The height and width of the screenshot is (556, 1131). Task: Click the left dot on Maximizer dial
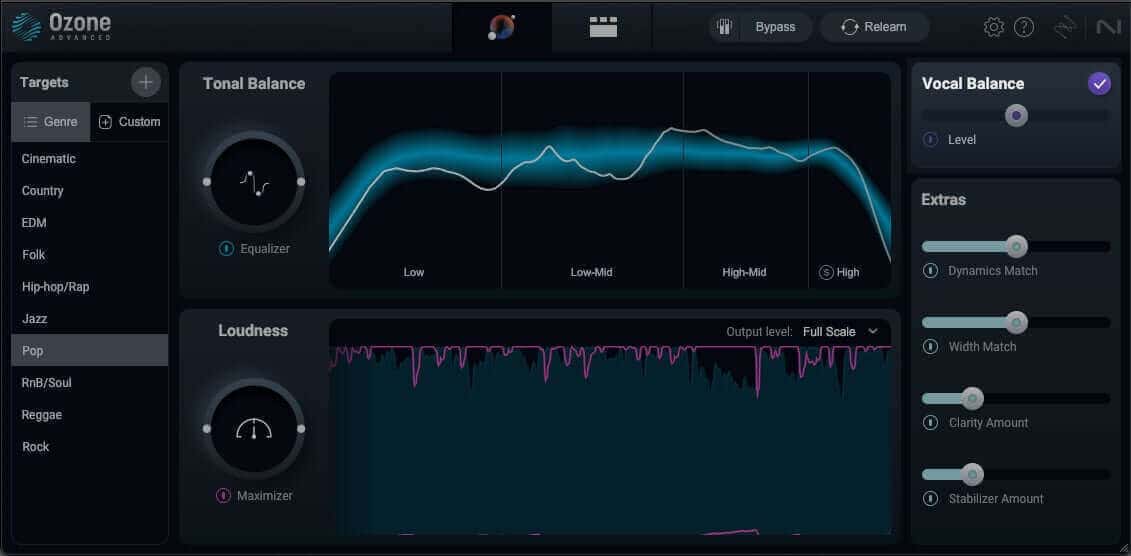tap(207, 429)
